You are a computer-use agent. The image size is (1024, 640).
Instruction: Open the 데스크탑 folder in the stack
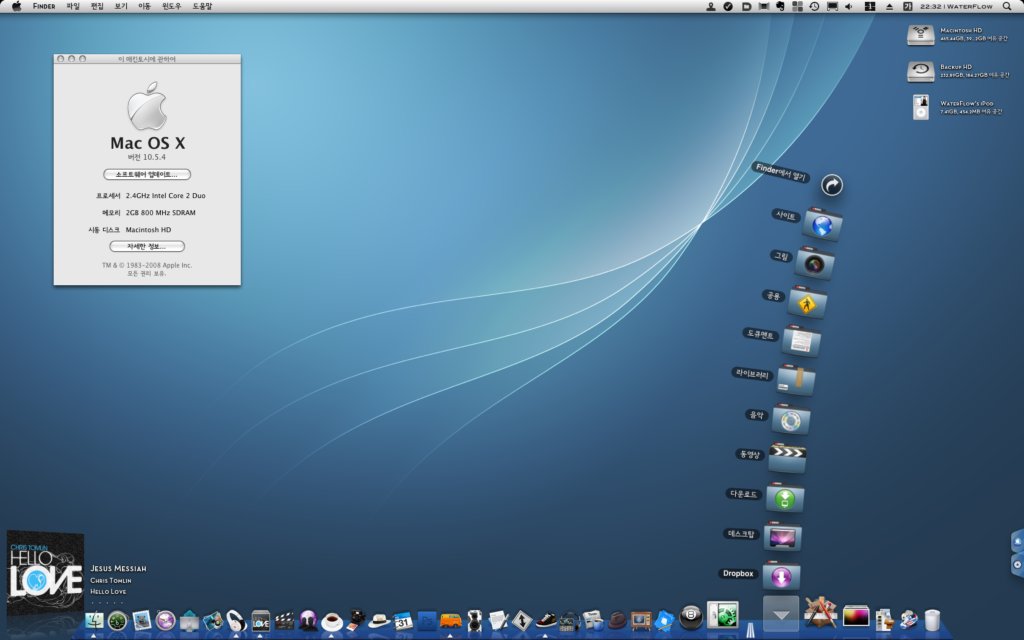[x=782, y=537]
